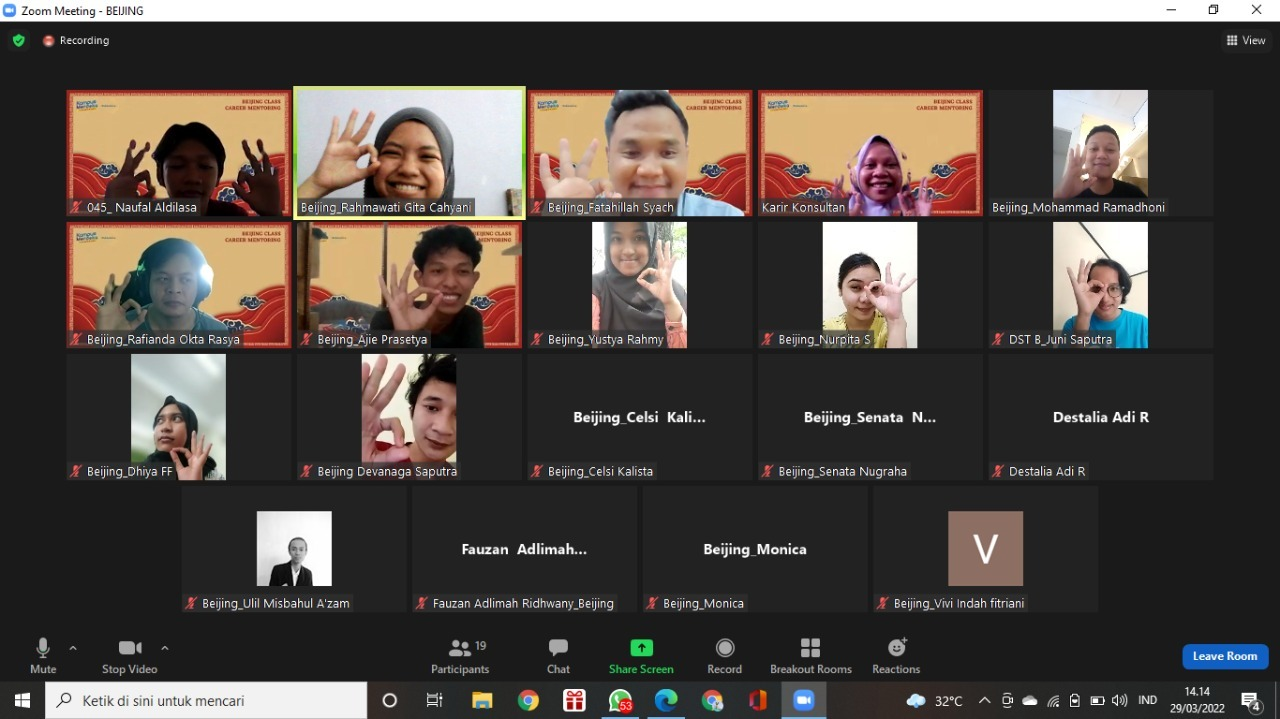Open the Breakout Rooms dialog
The image size is (1280, 719).
click(810, 655)
